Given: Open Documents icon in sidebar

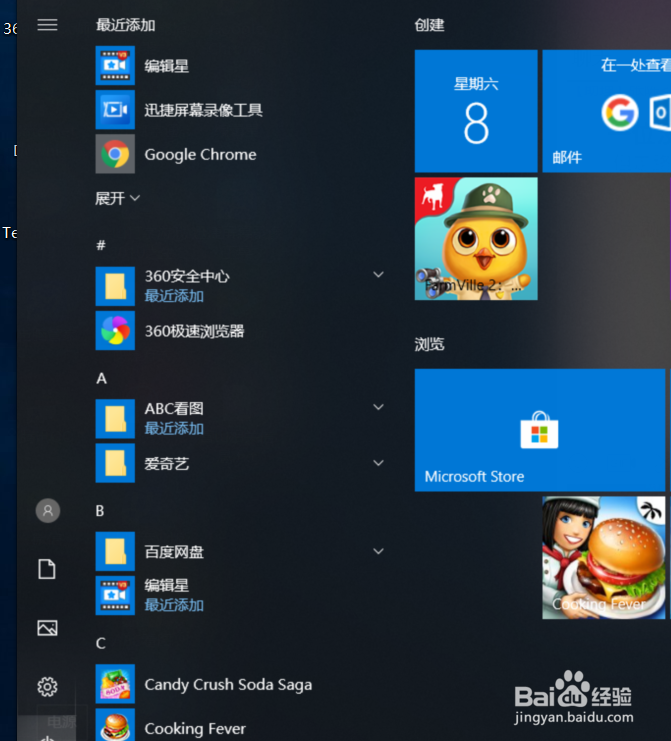Looking at the screenshot, I should point(47,569).
